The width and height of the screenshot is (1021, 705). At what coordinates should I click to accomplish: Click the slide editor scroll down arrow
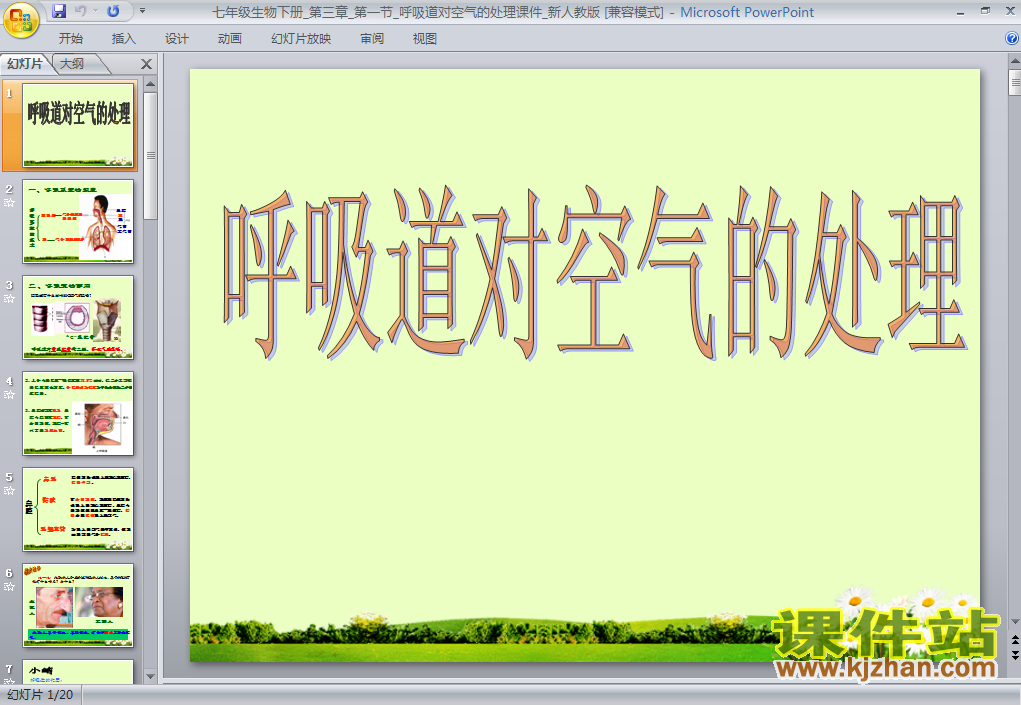point(1014,622)
